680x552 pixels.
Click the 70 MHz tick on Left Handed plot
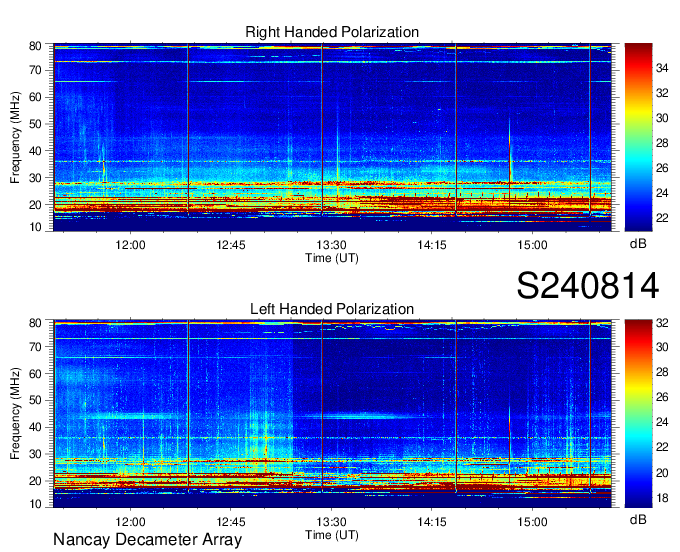click(x=35, y=347)
